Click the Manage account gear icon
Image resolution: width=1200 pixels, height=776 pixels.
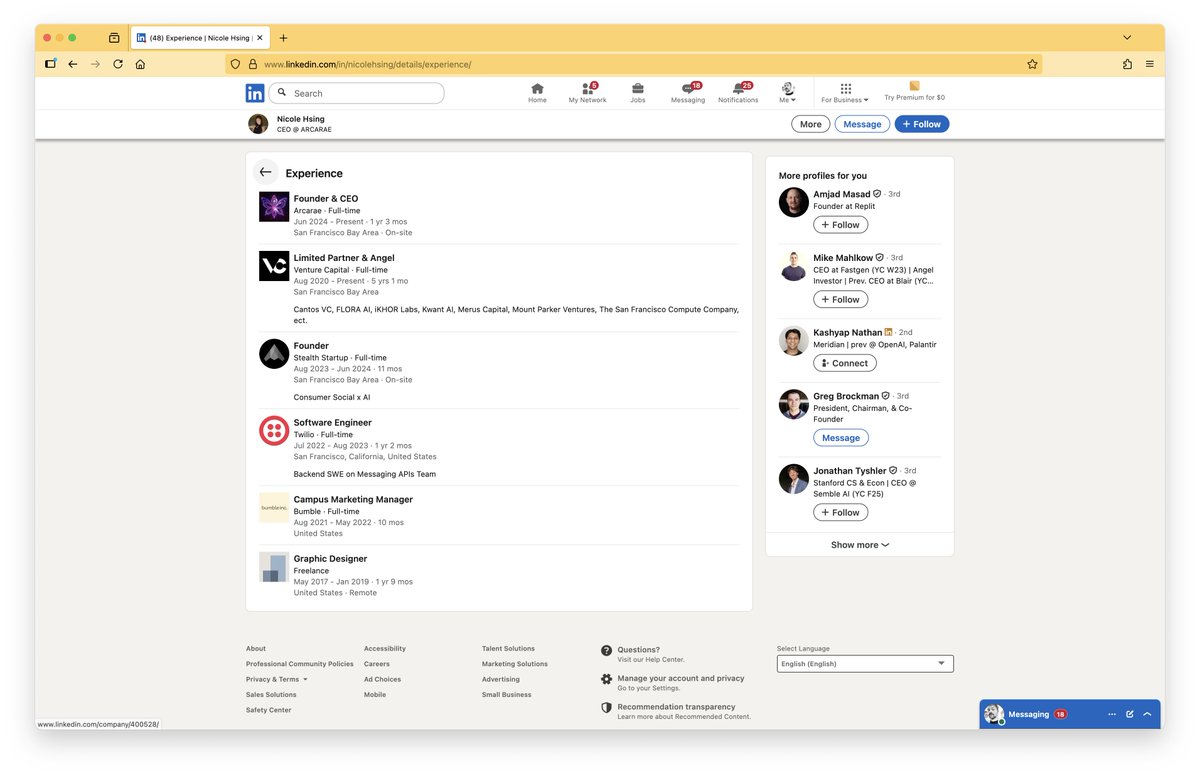click(606, 679)
